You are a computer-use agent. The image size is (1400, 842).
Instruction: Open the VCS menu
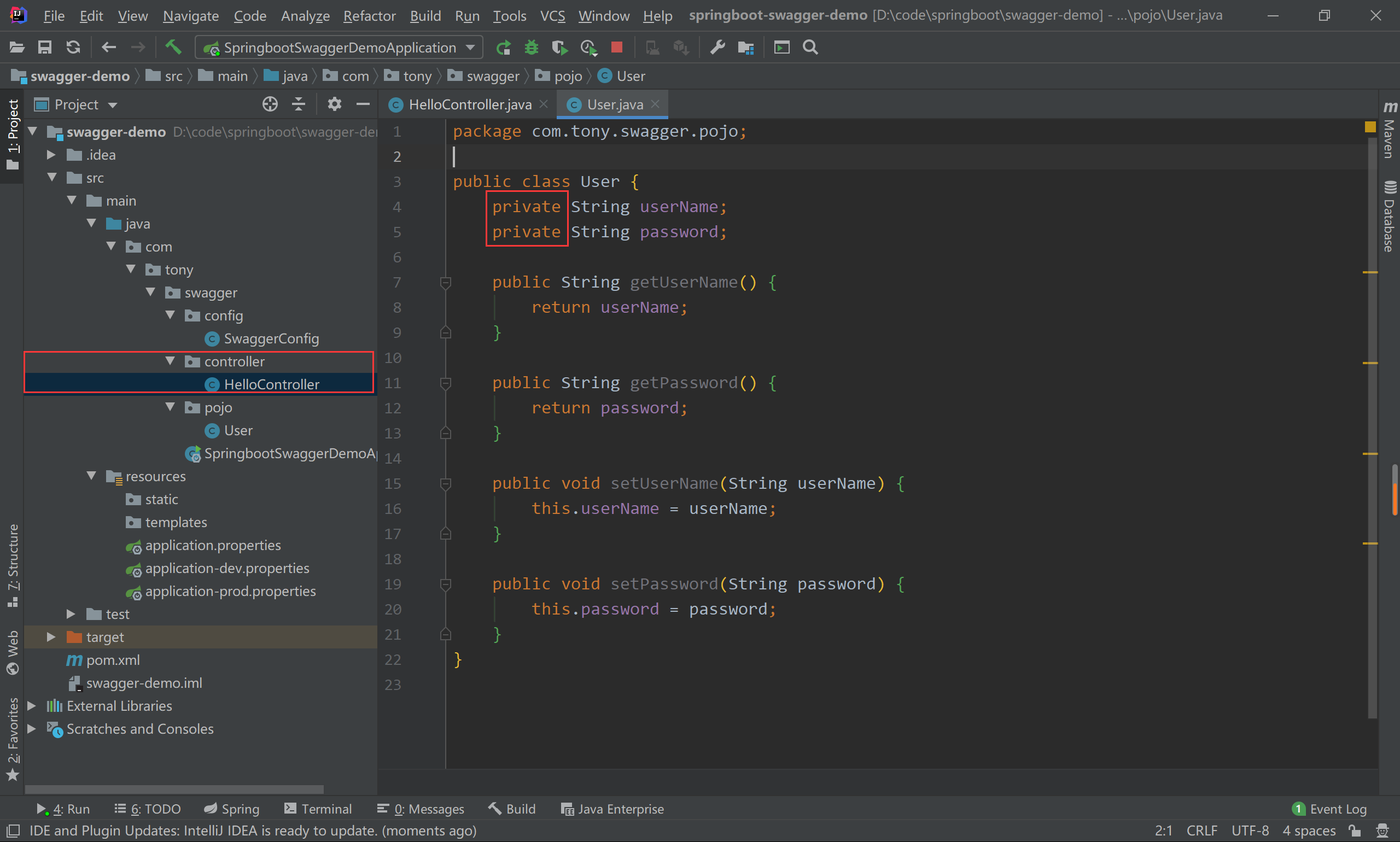pyautogui.click(x=552, y=16)
